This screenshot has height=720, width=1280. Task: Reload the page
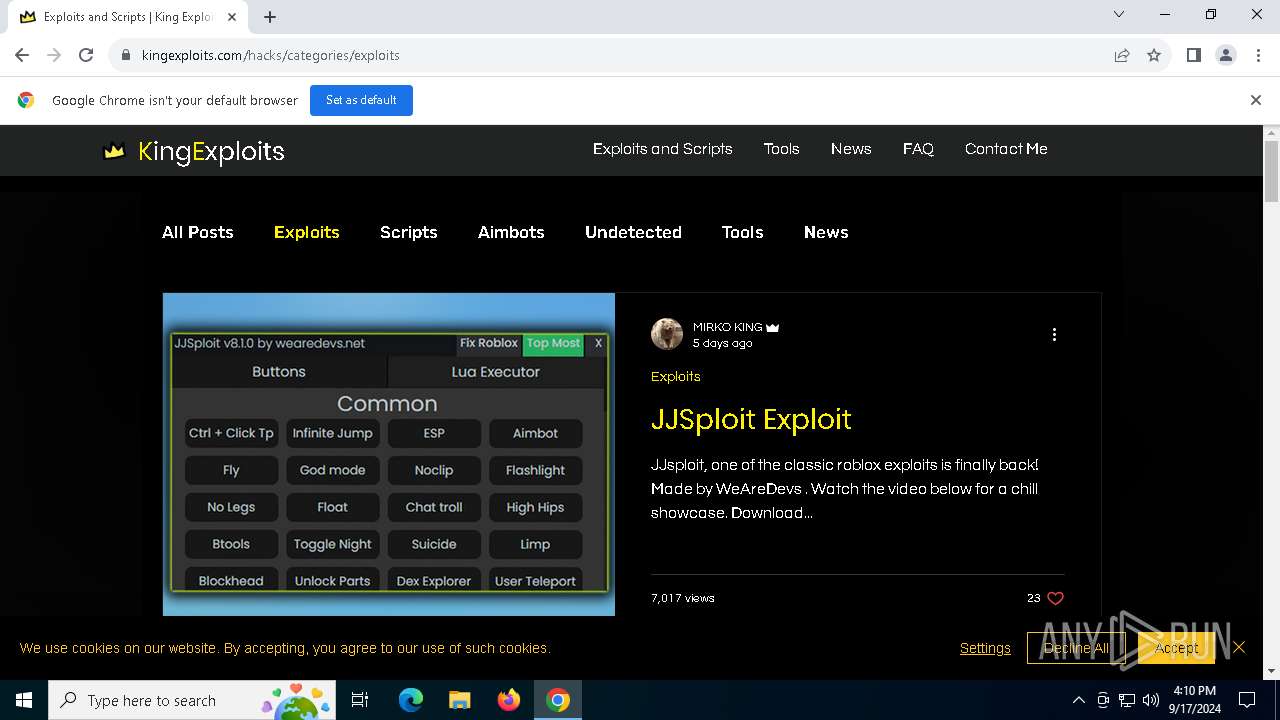point(86,55)
